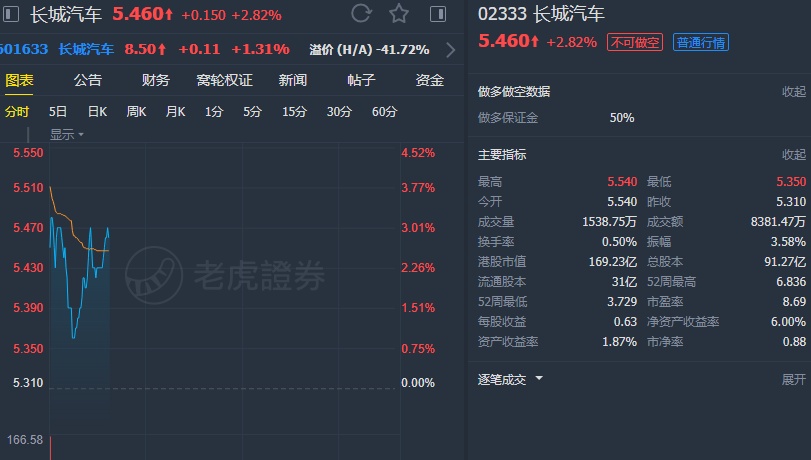Open the 财务 tab
Image resolution: width=811 pixels, height=460 pixels.
pos(155,80)
